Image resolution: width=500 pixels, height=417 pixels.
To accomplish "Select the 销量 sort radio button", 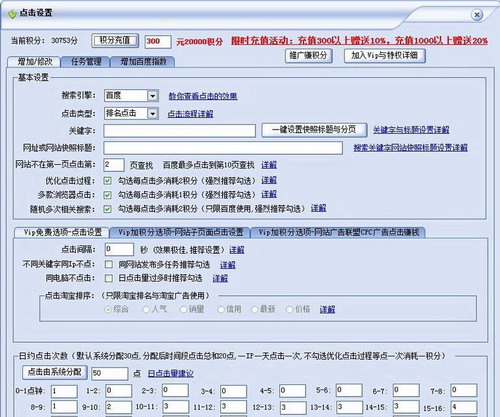I will point(183,310).
